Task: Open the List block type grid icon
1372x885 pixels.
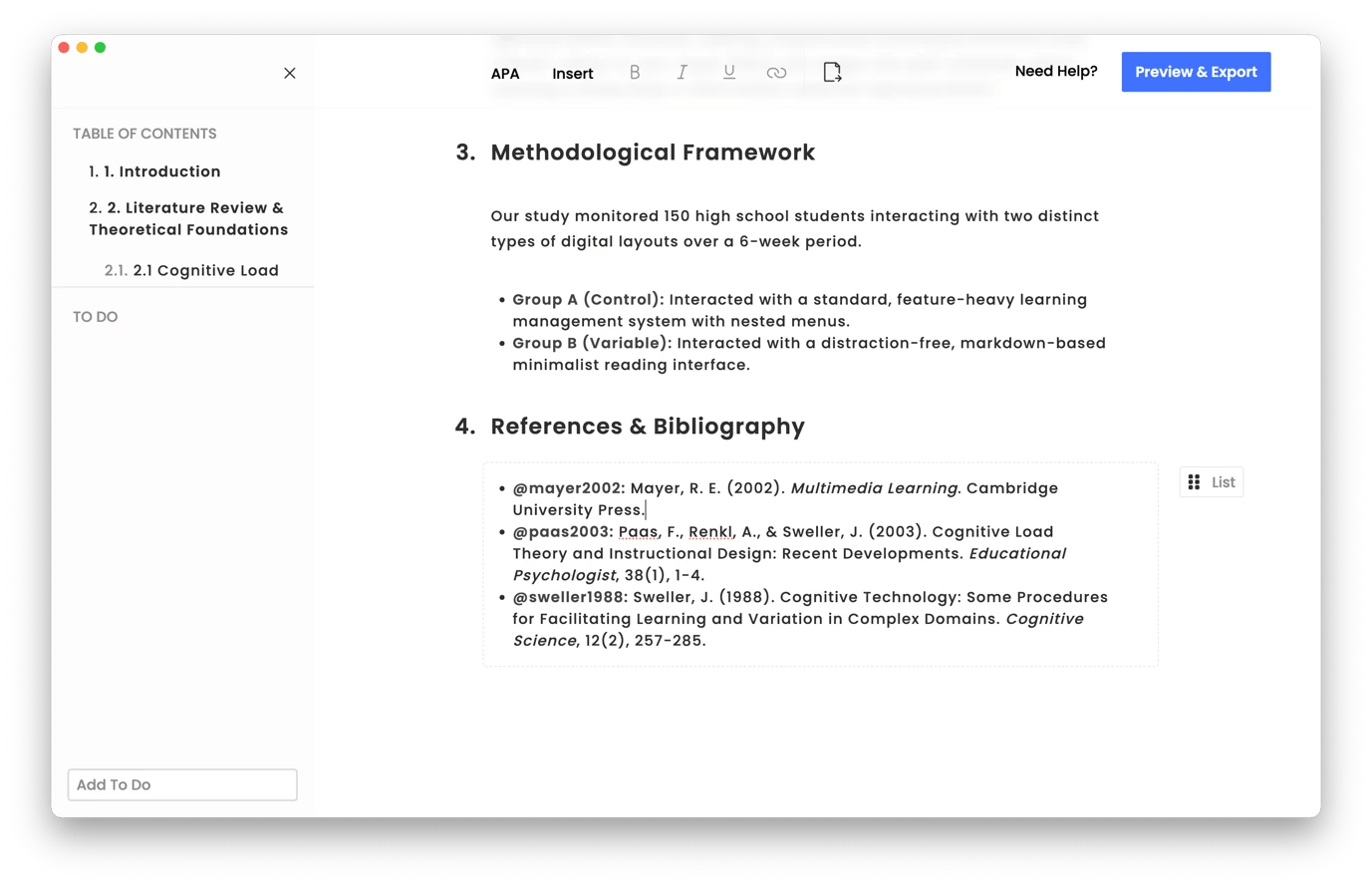Action: 1194,482
